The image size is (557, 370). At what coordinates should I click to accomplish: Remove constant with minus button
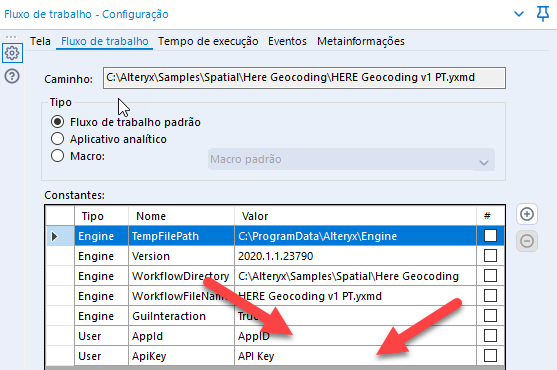(x=527, y=241)
